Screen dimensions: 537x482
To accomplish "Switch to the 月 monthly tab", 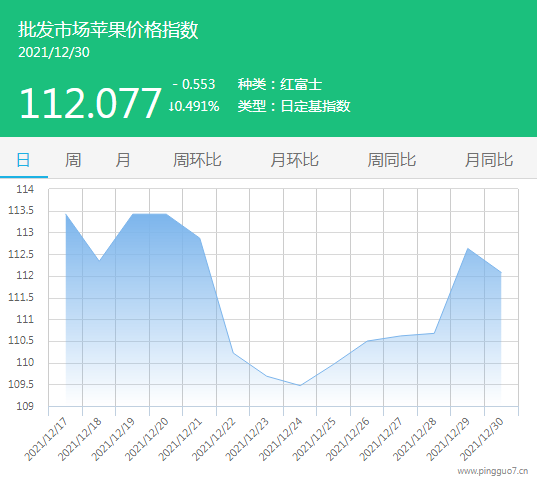I will point(123,160).
